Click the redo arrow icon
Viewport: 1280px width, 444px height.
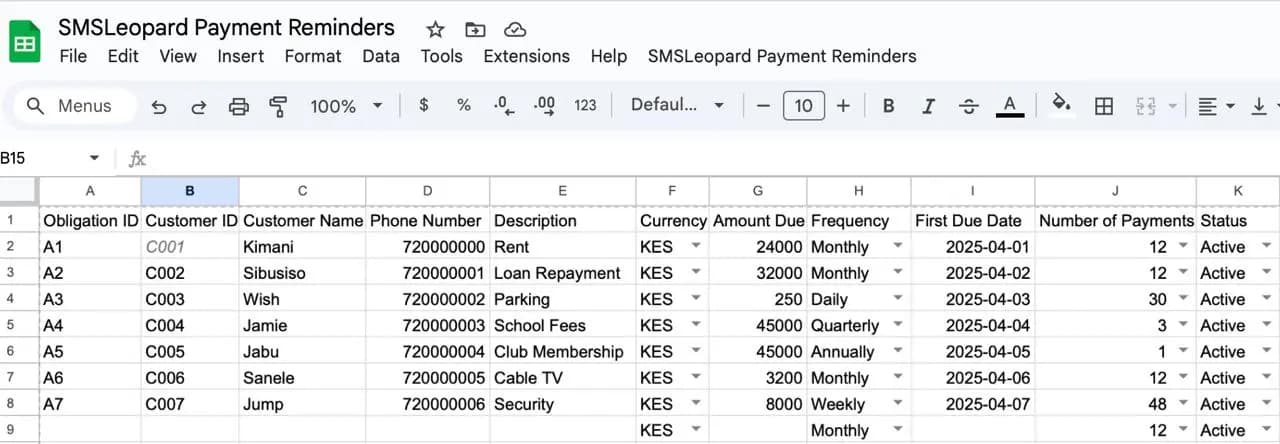(x=198, y=106)
